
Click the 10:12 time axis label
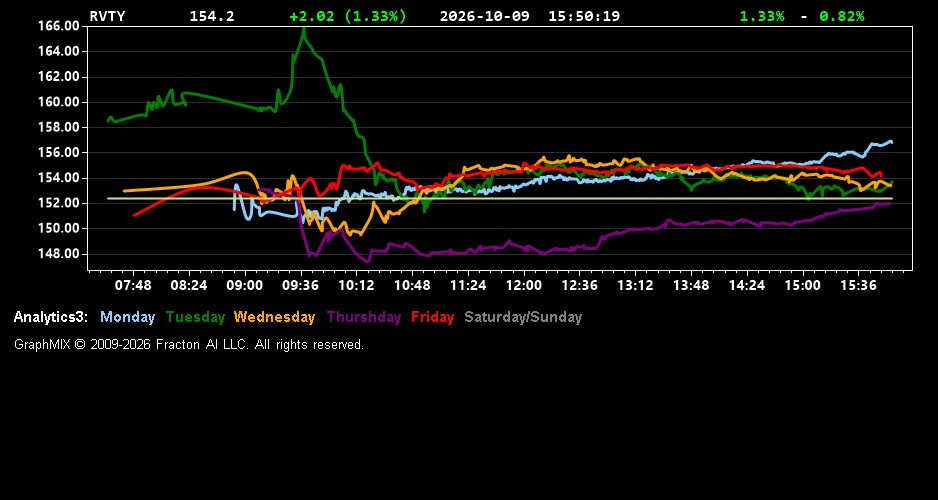357,286
